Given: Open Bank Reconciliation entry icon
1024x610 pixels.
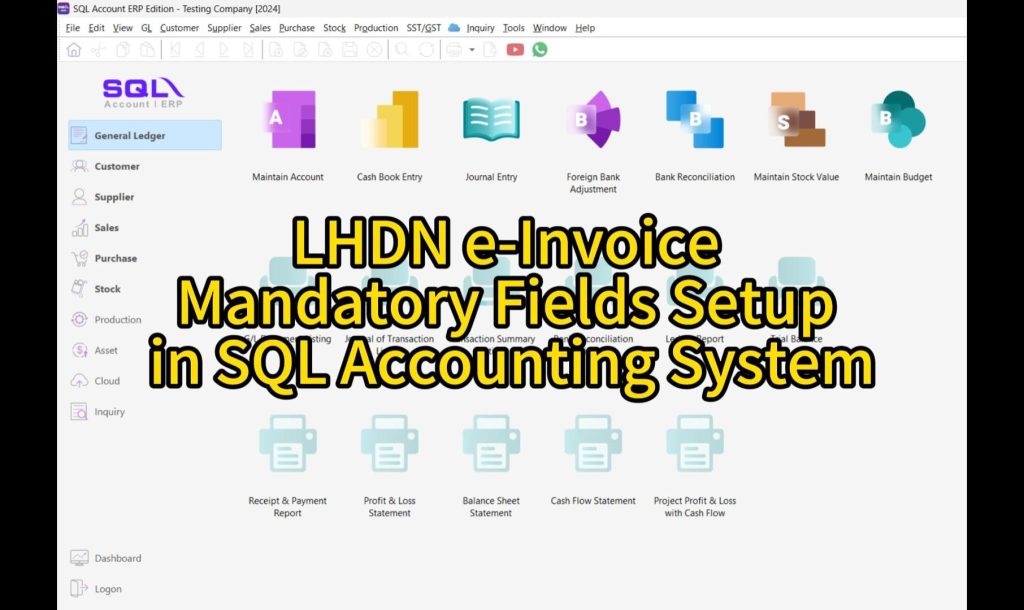Looking at the screenshot, I should coord(695,136).
